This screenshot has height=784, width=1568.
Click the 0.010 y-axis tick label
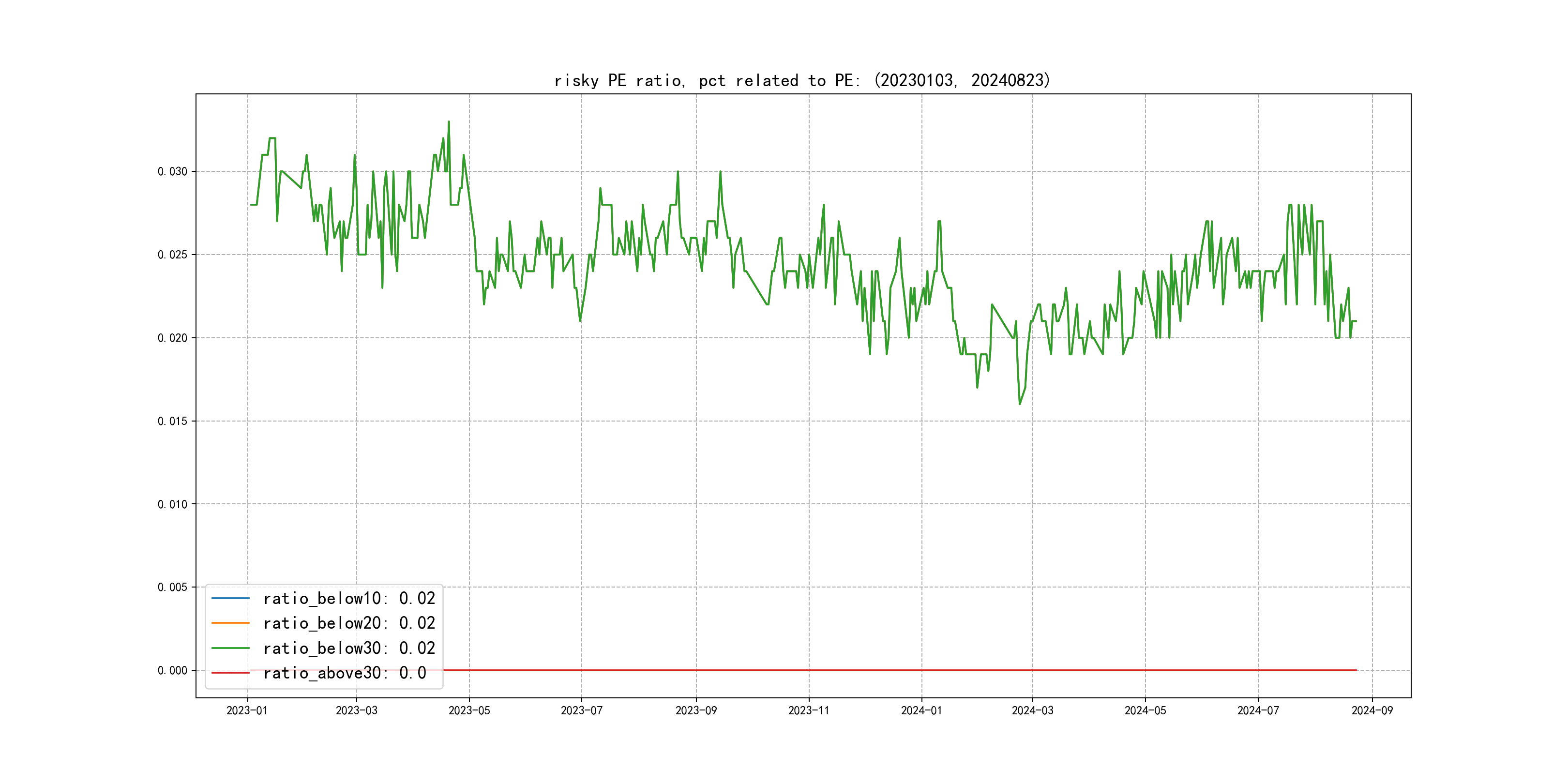coord(172,504)
